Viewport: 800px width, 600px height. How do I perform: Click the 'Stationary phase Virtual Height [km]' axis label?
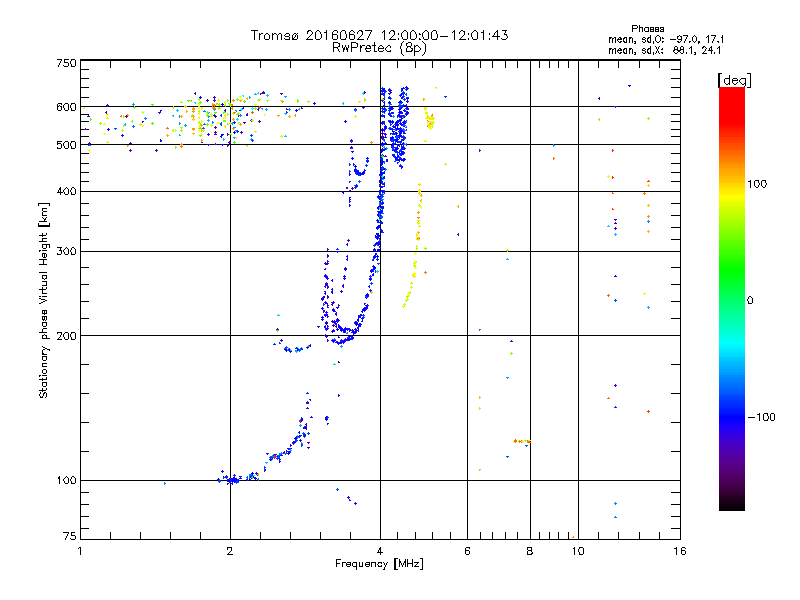point(44,300)
